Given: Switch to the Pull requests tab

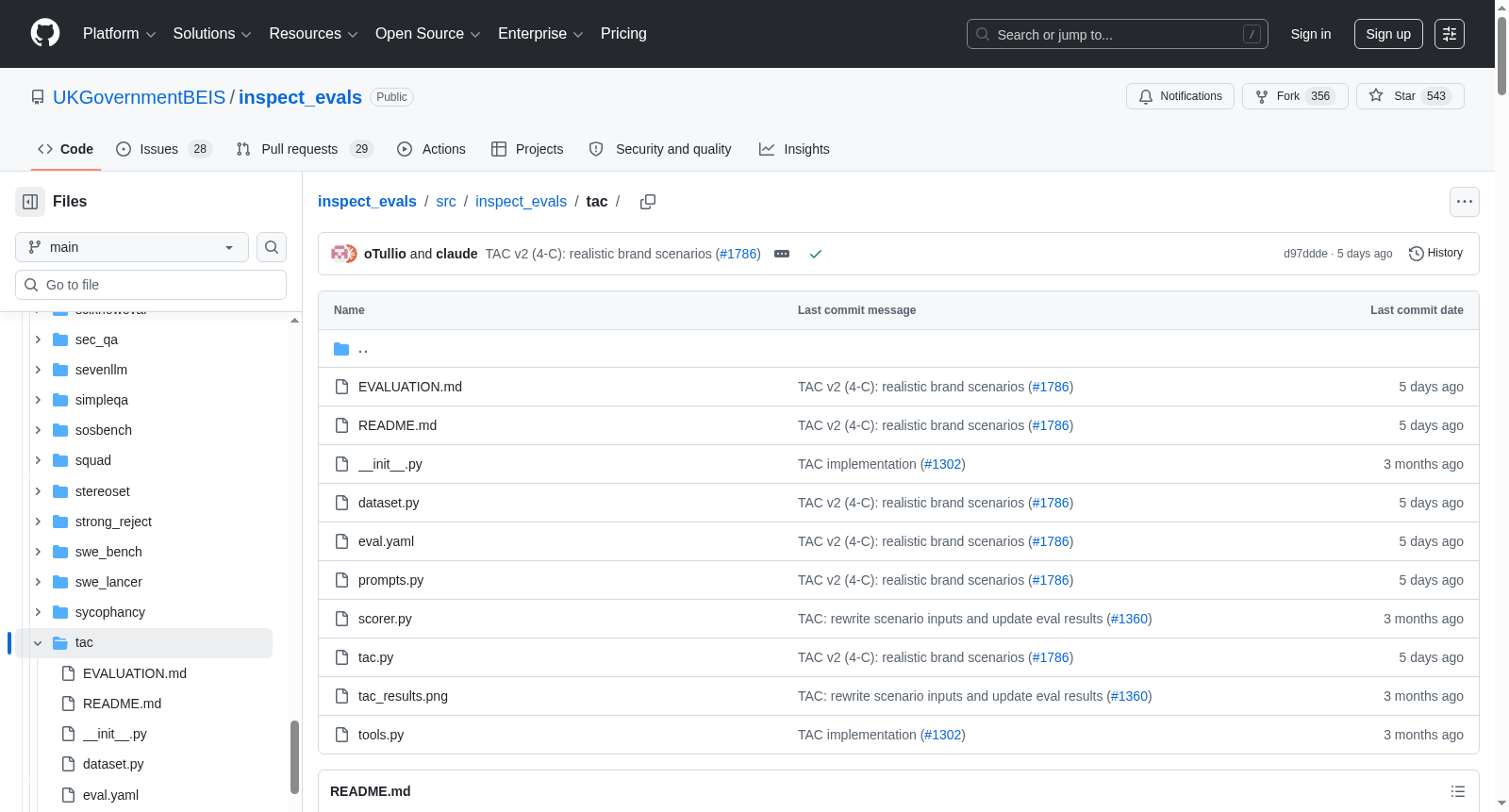Looking at the screenshot, I should click(x=305, y=149).
